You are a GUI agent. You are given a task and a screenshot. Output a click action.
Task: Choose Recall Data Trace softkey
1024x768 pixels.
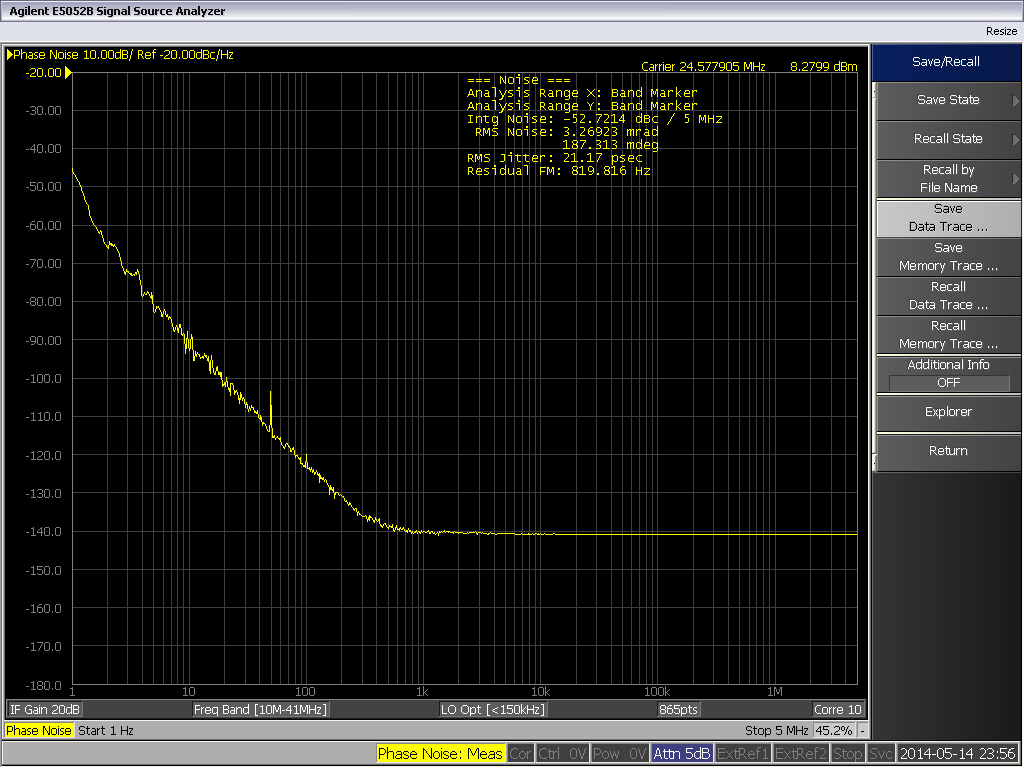(948, 296)
